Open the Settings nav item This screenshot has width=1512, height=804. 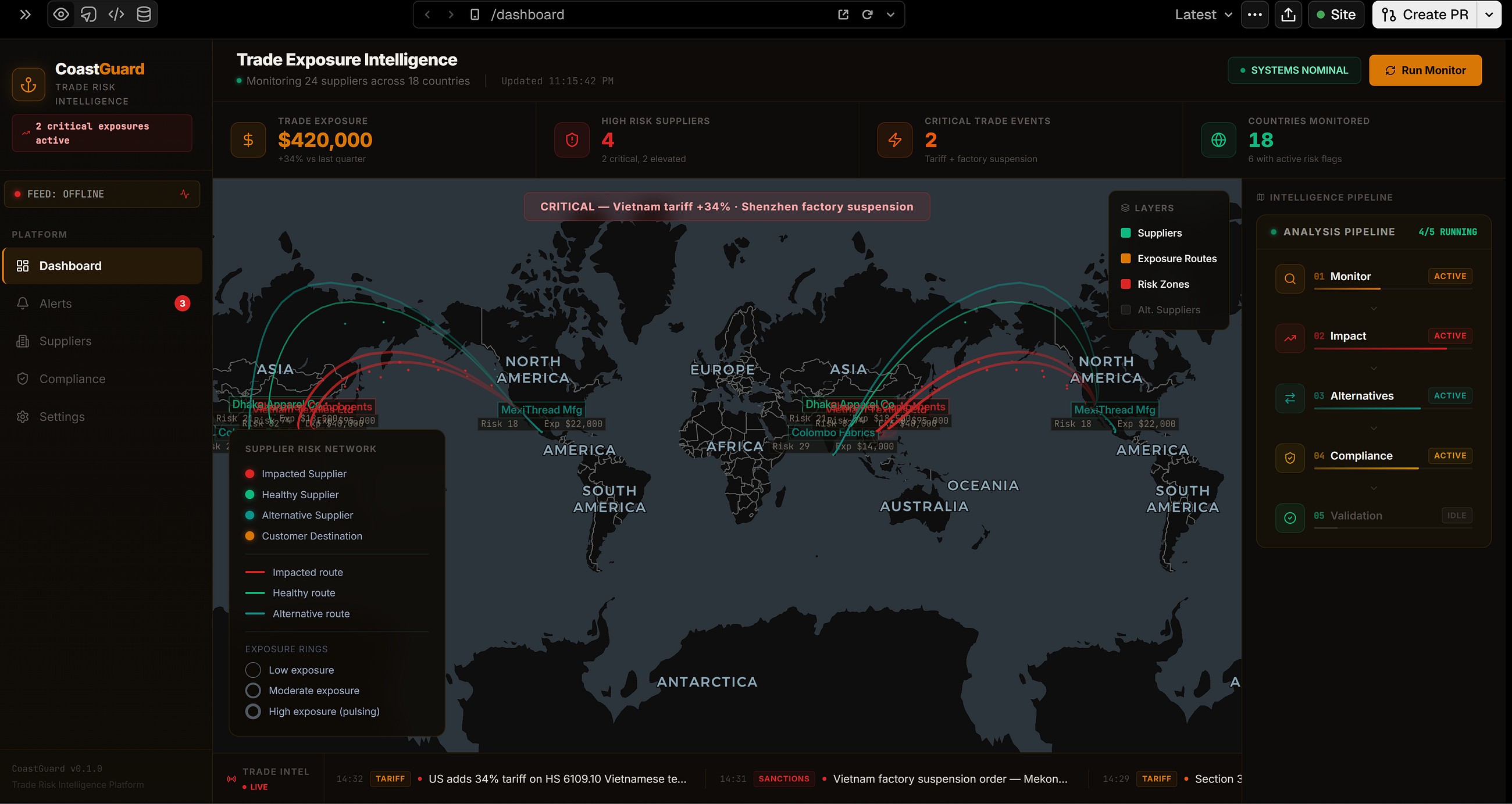coord(103,417)
